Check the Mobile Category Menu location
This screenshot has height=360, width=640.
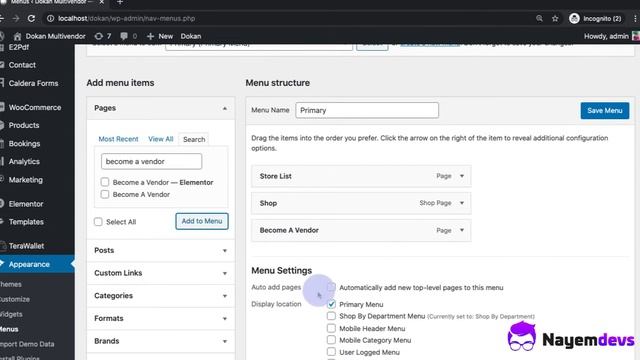pyautogui.click(x=331, y=340)
